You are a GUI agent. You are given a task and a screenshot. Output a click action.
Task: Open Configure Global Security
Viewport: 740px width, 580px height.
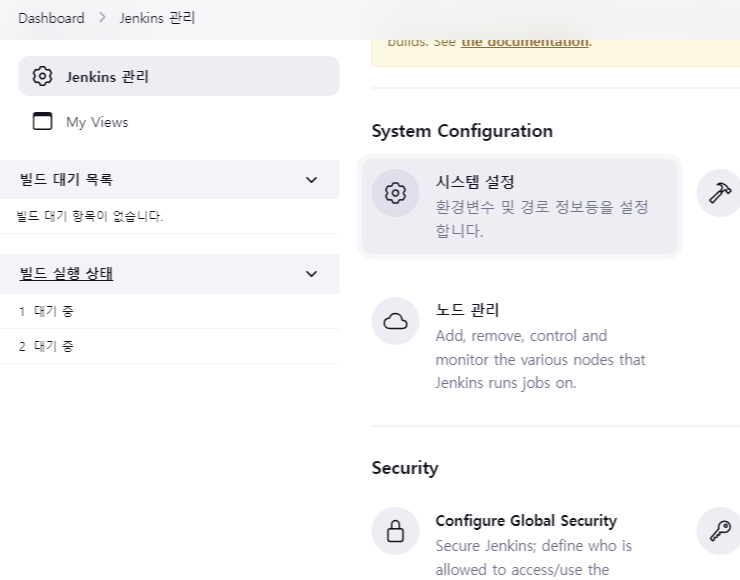[x=526, y=521]
